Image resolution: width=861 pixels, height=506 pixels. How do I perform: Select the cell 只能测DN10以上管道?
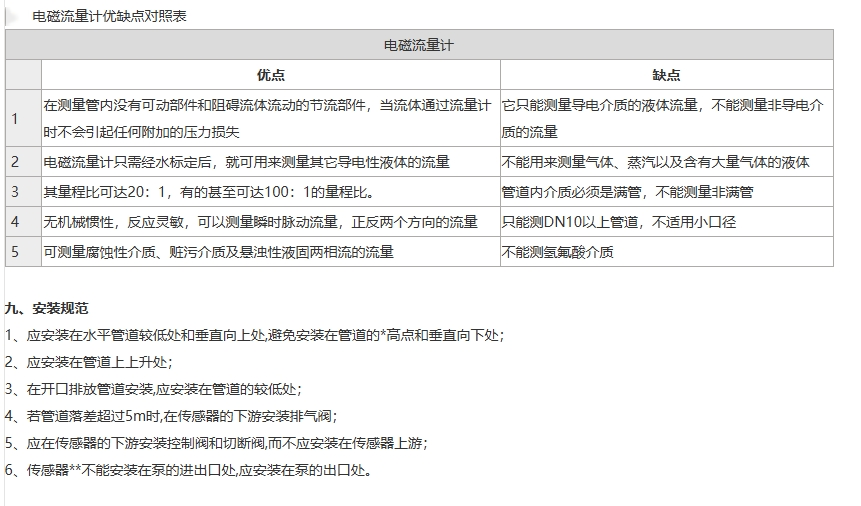tap(666, 221)
